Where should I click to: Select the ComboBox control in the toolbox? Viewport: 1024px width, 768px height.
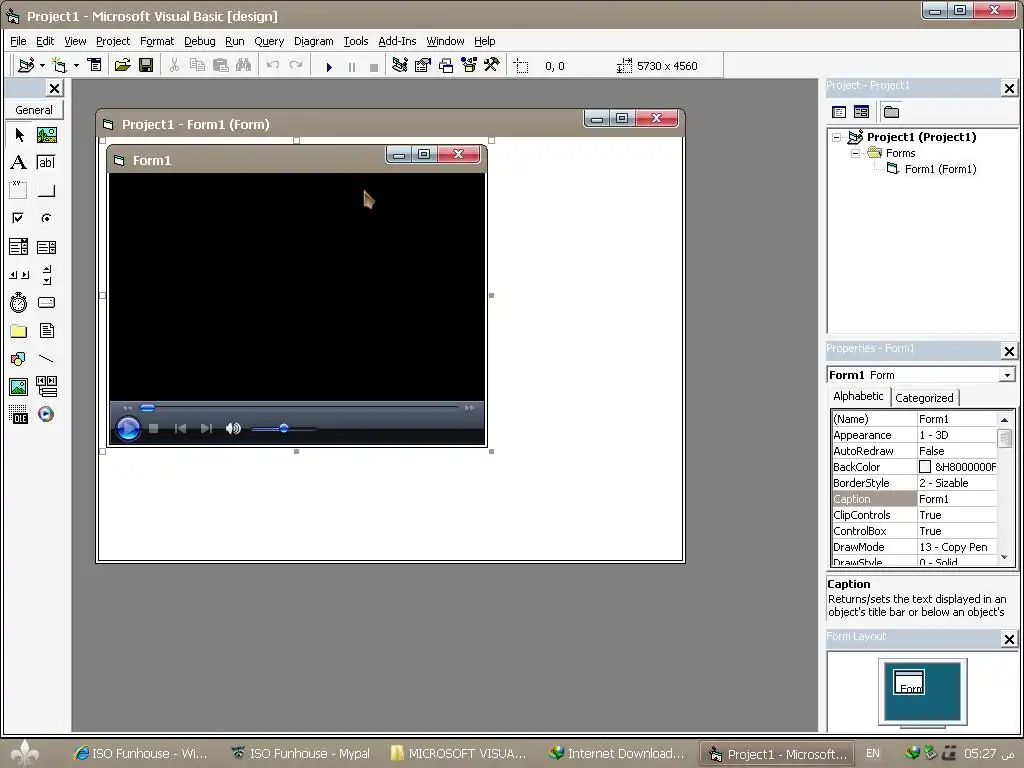pos(19,247)
